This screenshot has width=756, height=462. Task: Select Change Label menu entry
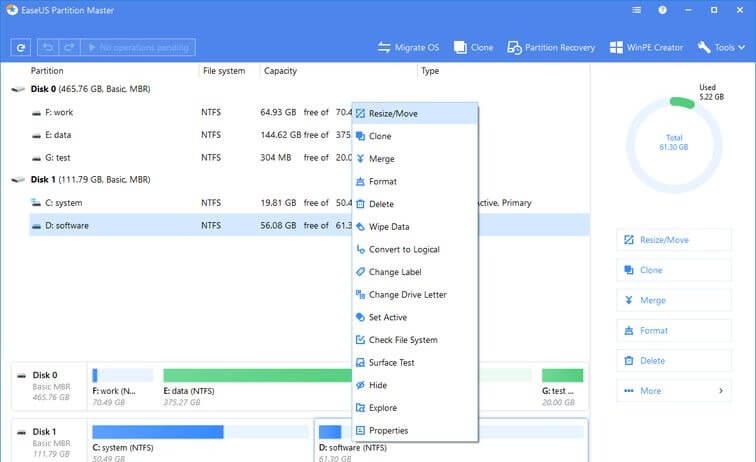[415, 272]
